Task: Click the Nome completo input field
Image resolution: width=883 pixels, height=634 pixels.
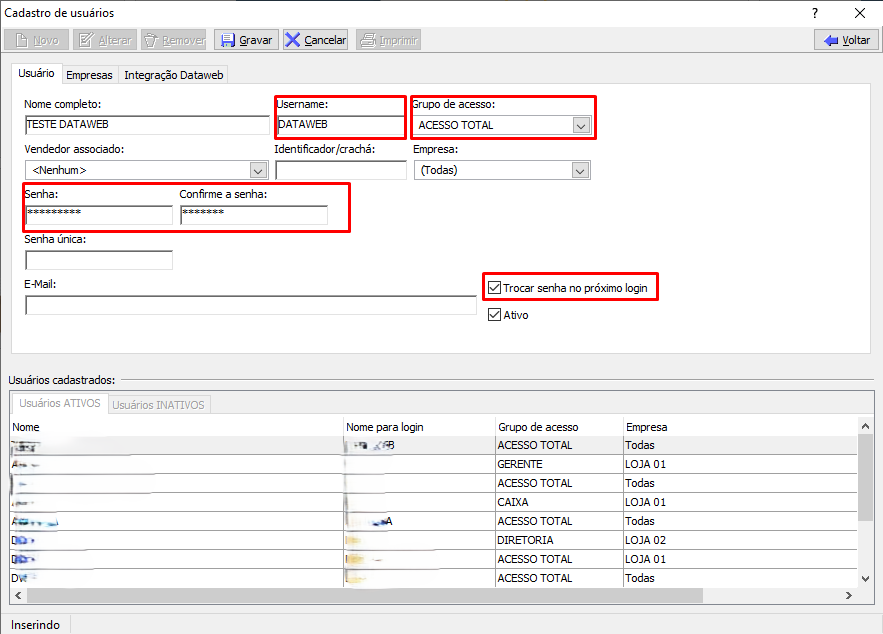Action: pyautogui.click(x=147, y=124)
